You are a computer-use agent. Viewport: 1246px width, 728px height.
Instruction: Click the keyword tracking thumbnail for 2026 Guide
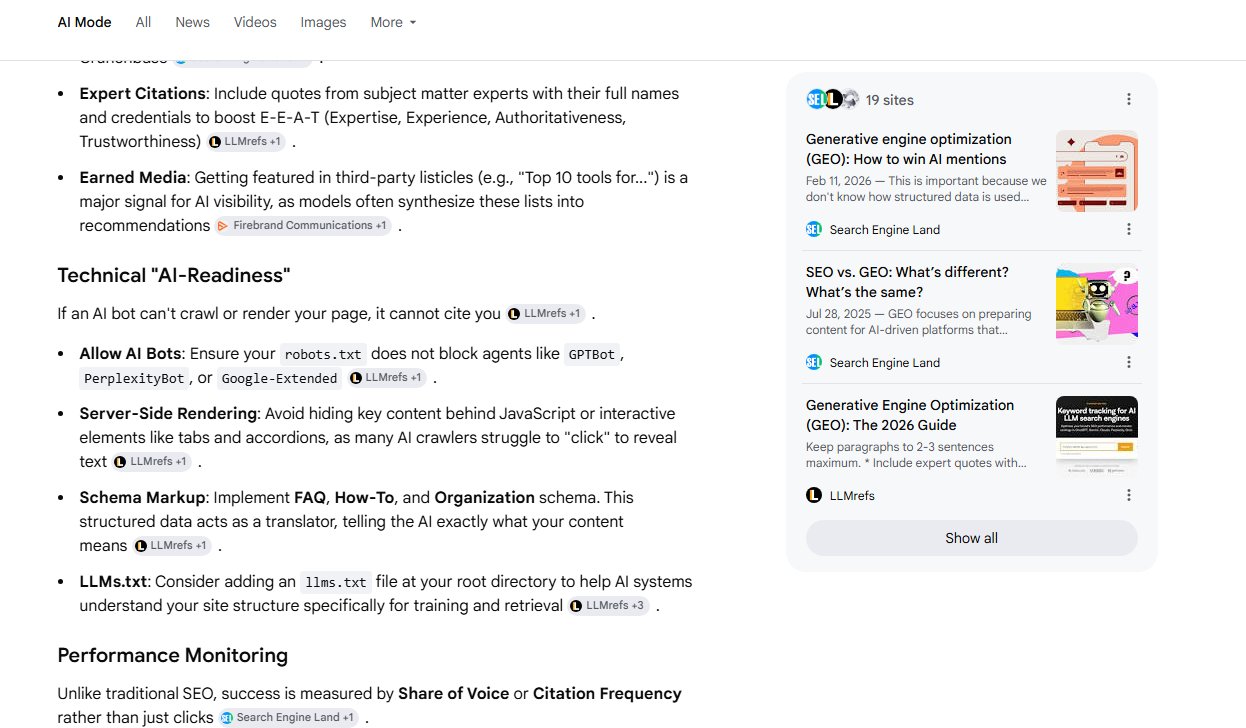click(x=1097, y=437)
